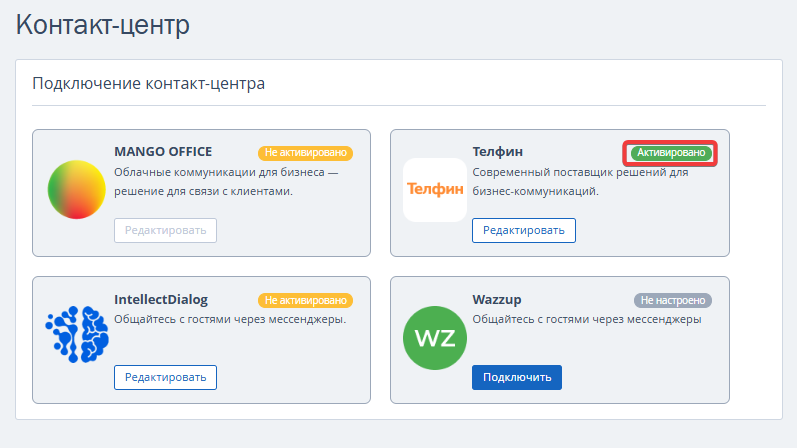Click the gray 'Не настроено' badge on Wazzup
Image resolution: width=797 pixels, height=448 pixels.
pyautogui.click(x=673, y=300)
